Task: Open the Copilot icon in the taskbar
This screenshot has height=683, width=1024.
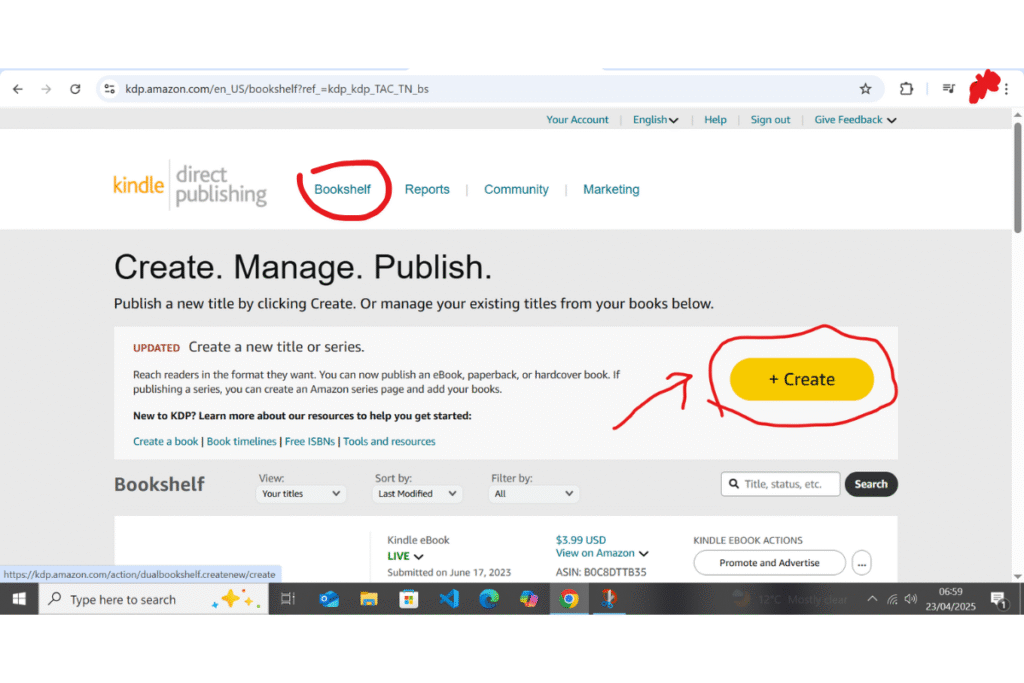Action: (x=528, y=599)
